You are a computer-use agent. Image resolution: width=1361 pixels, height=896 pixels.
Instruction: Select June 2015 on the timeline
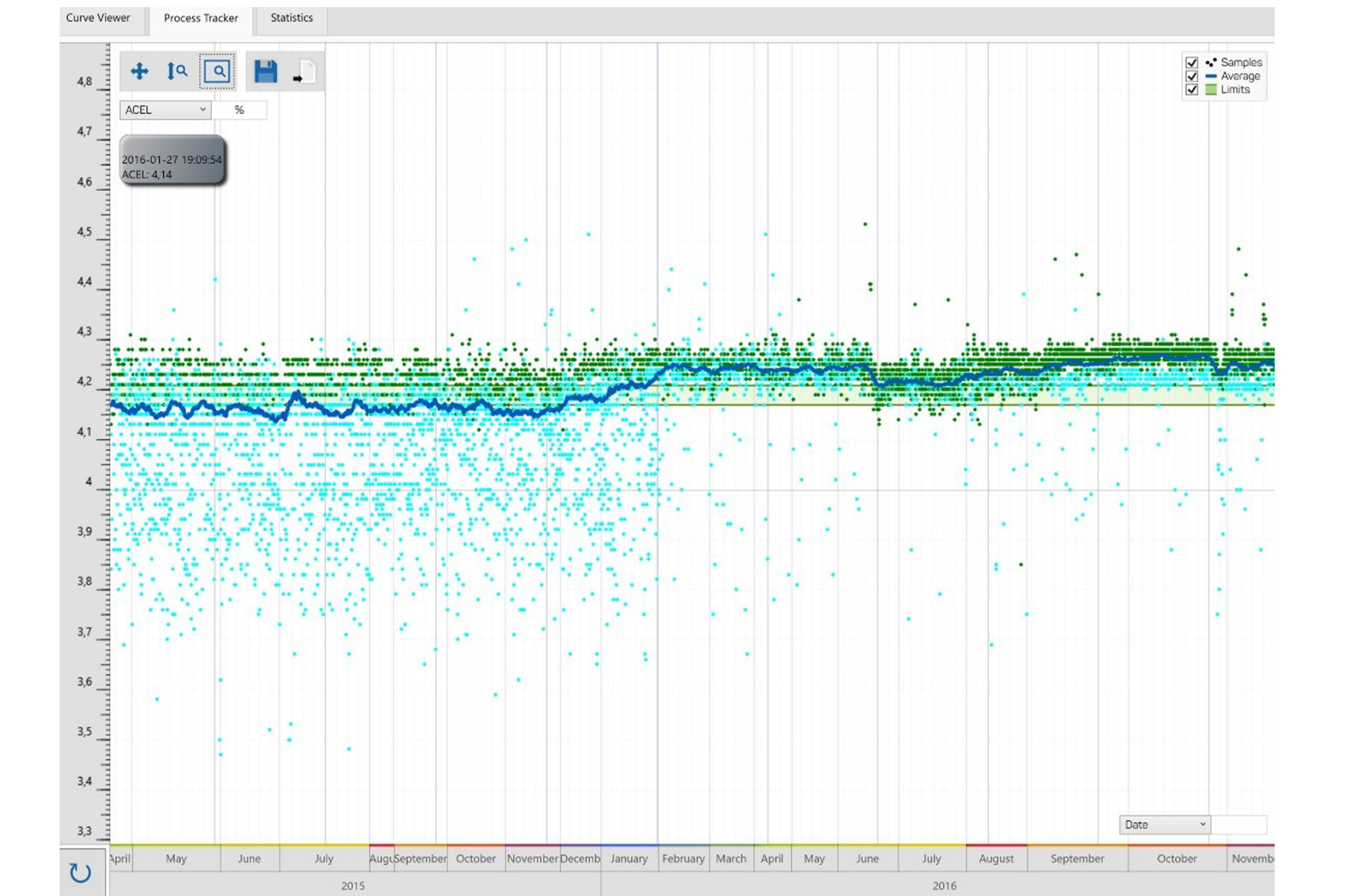pyautogui.click(x=250, y=858)
